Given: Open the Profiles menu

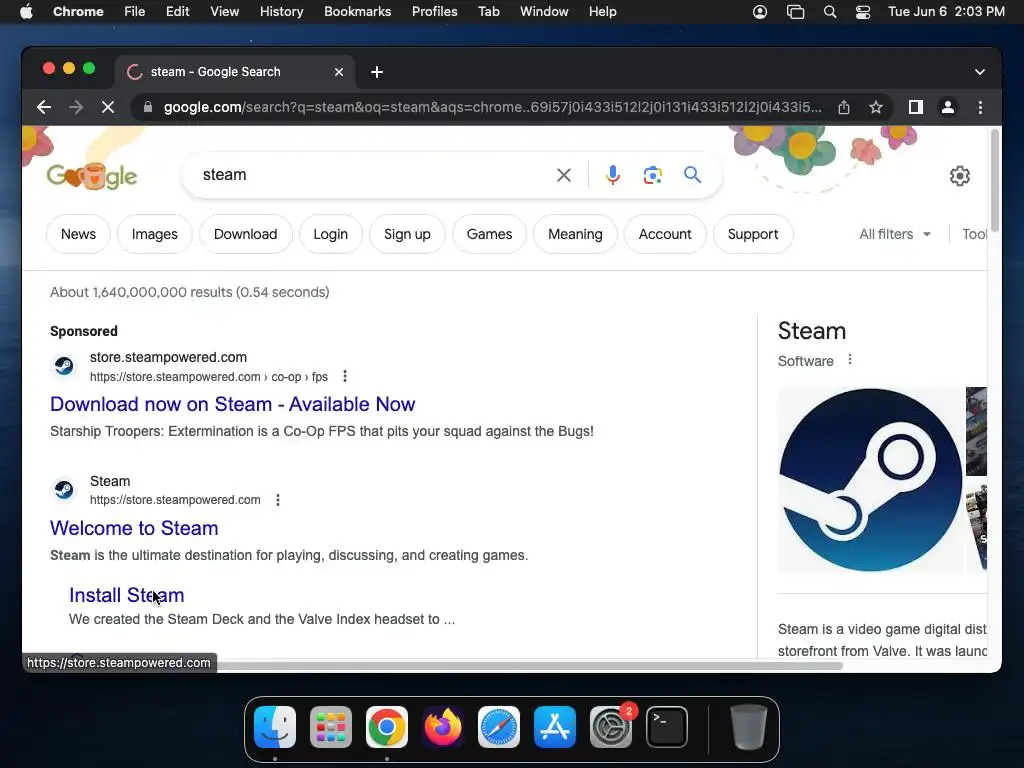Looking at the screenshot, I should (x=434, y=12).
